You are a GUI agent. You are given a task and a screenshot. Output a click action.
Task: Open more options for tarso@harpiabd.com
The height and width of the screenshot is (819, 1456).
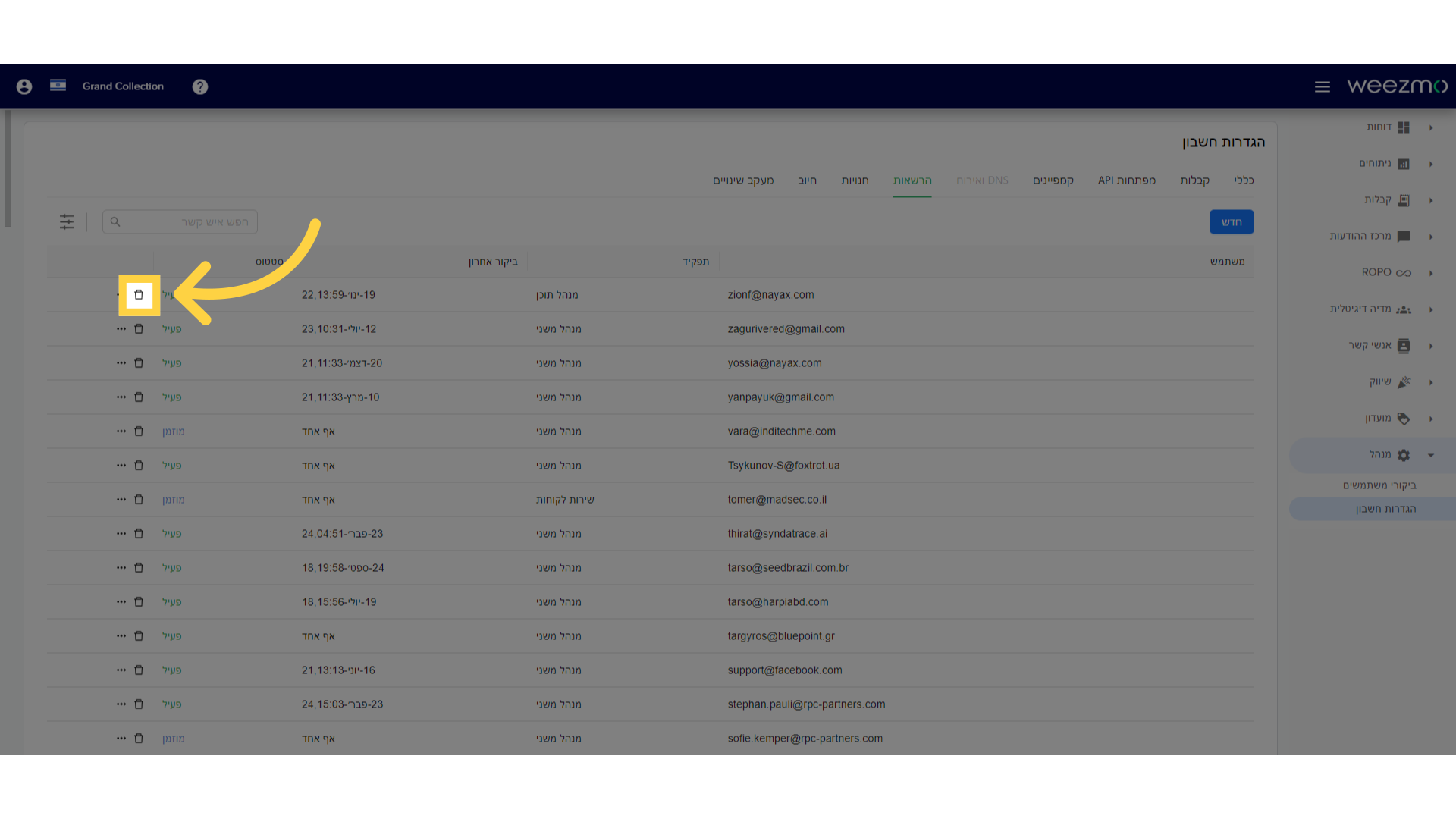(121, 602)
